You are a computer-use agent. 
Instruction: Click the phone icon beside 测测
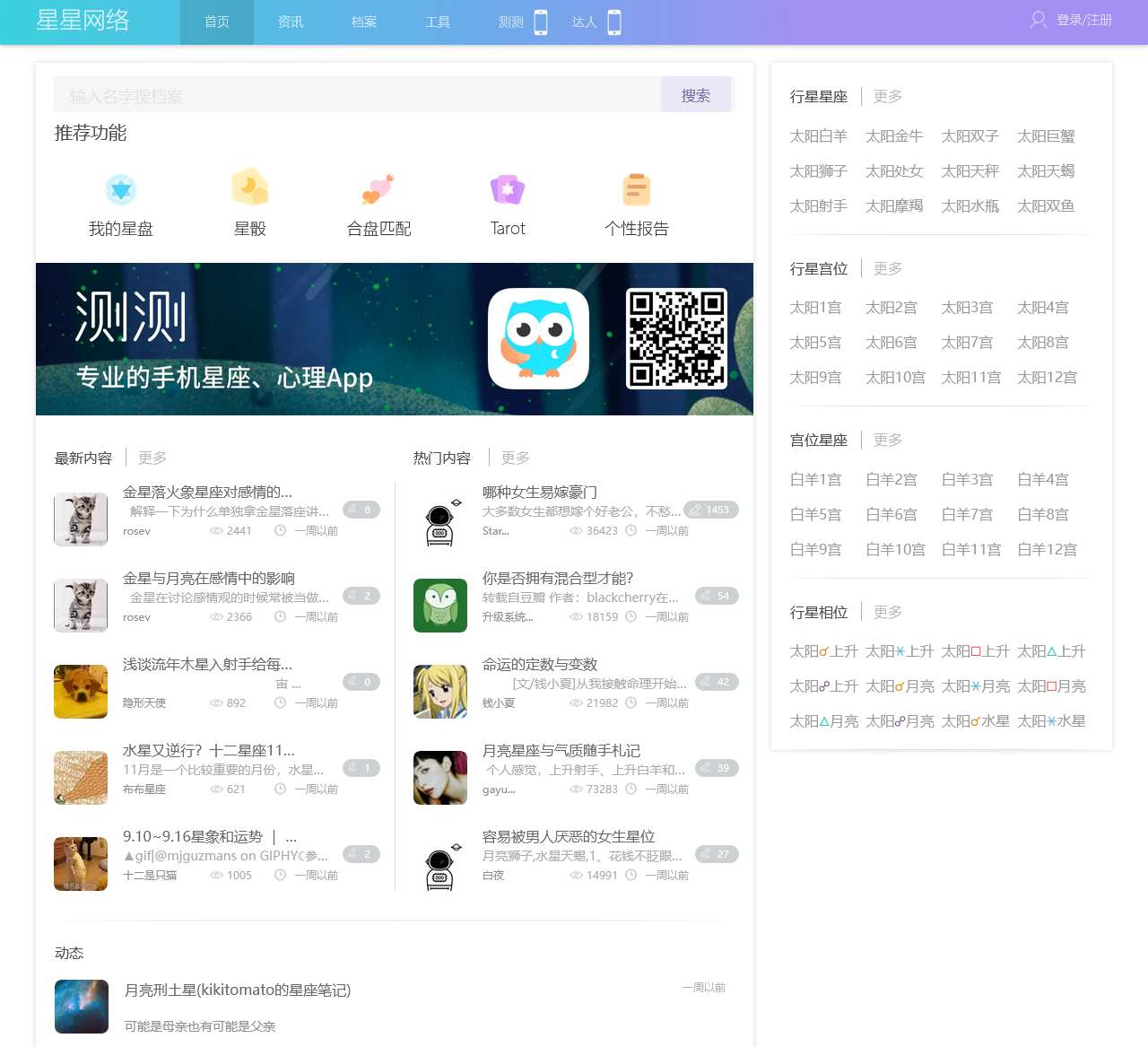[541, 22]
